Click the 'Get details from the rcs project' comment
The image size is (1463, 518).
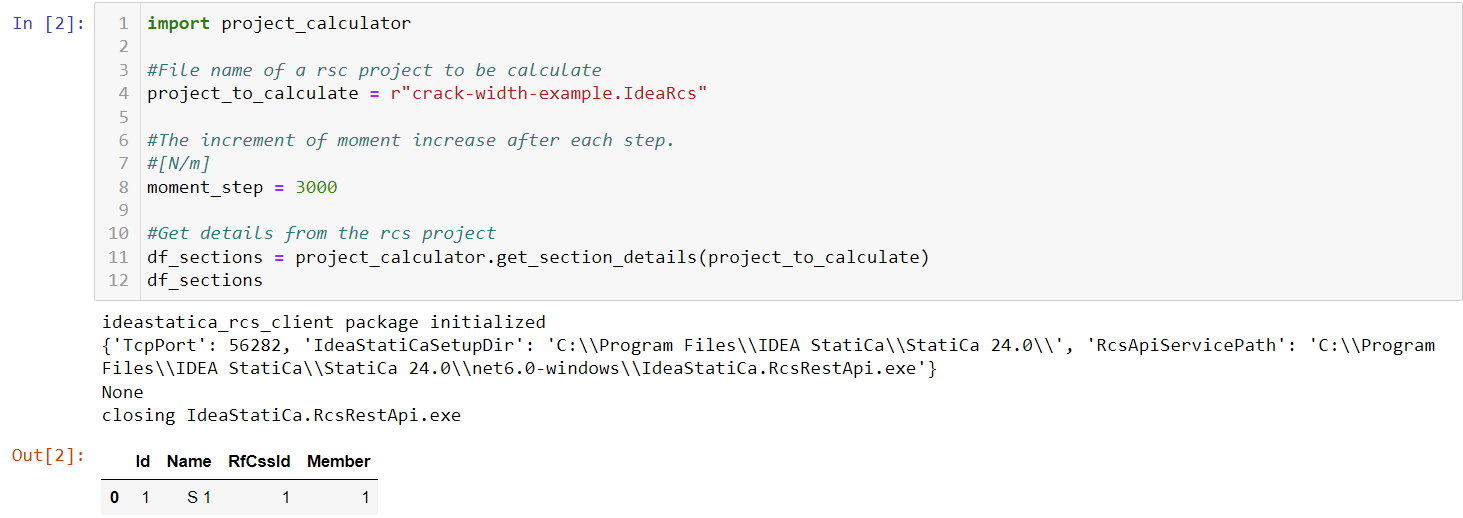(x=321, y=233)
